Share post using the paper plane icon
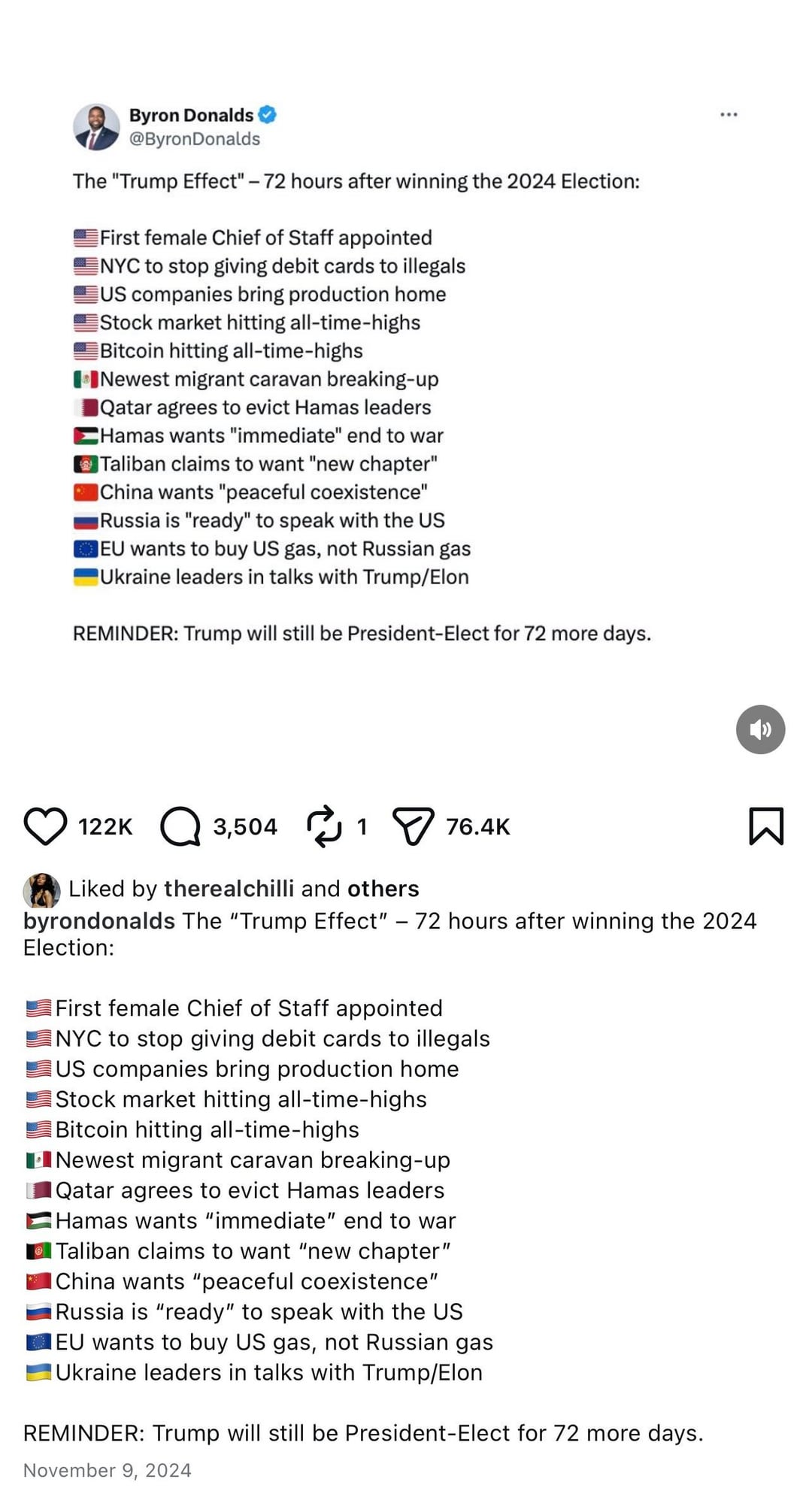 (x=414, y=826)
